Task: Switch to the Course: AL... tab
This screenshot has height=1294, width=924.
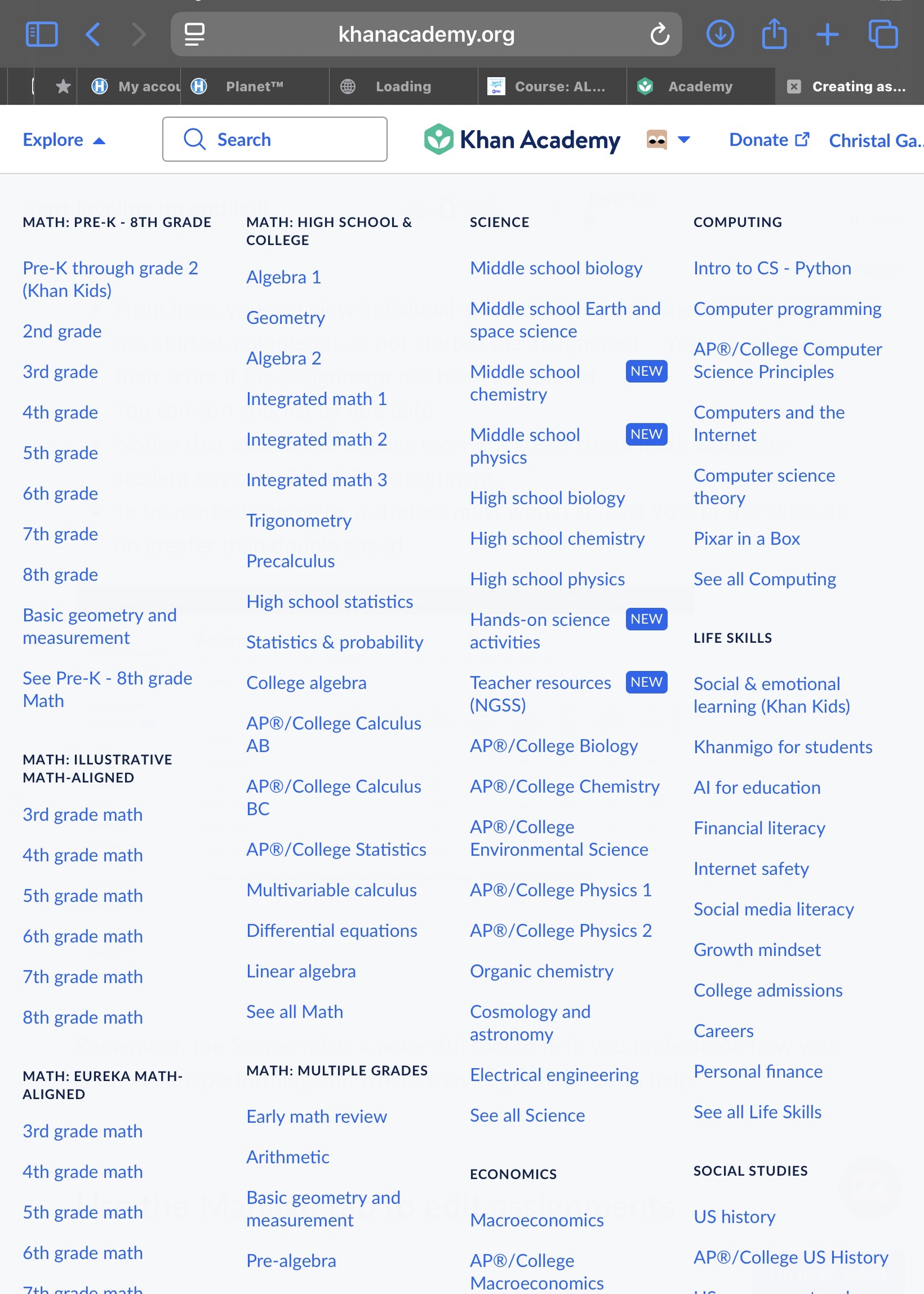Action: pyautogui.click(x=552, y=86)
